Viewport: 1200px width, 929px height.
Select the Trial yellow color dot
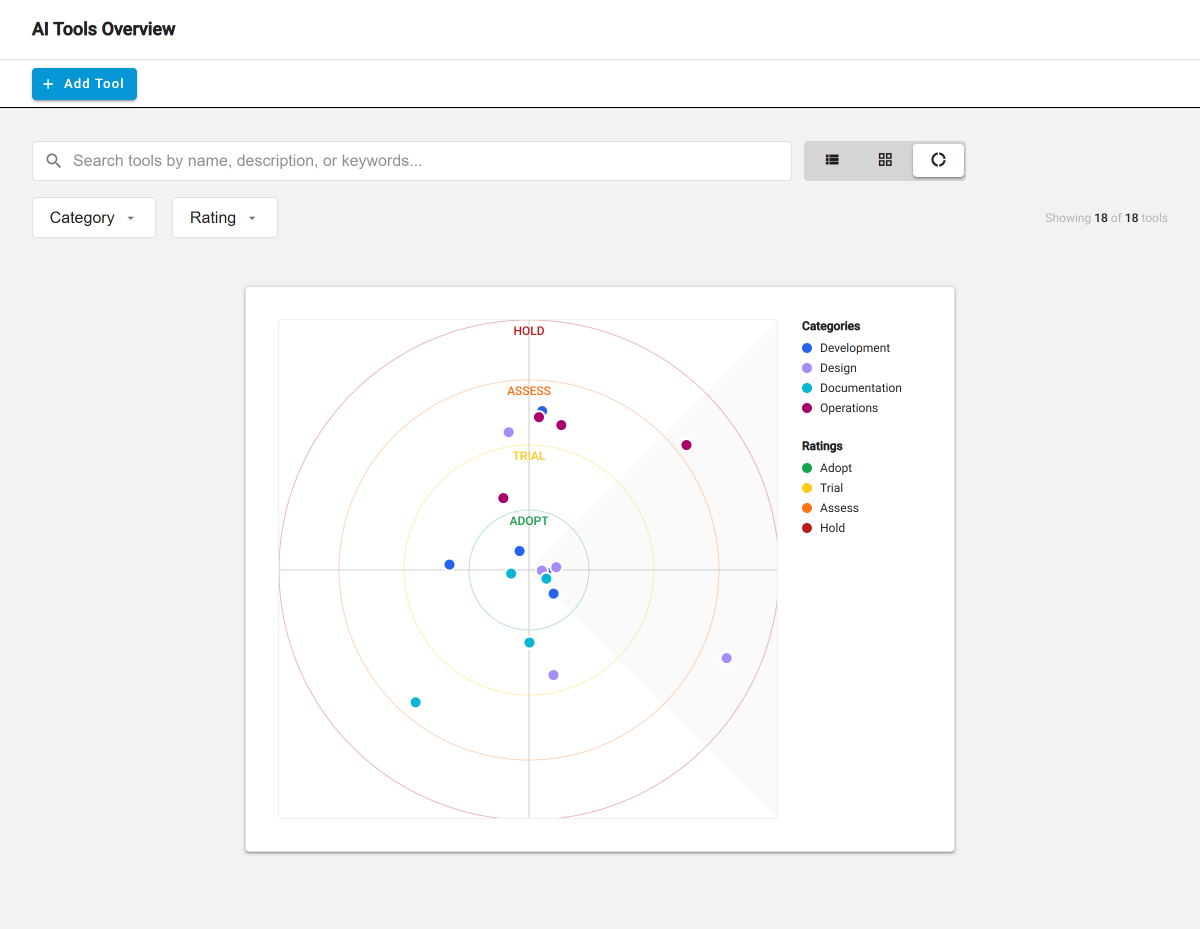[806, 488]
